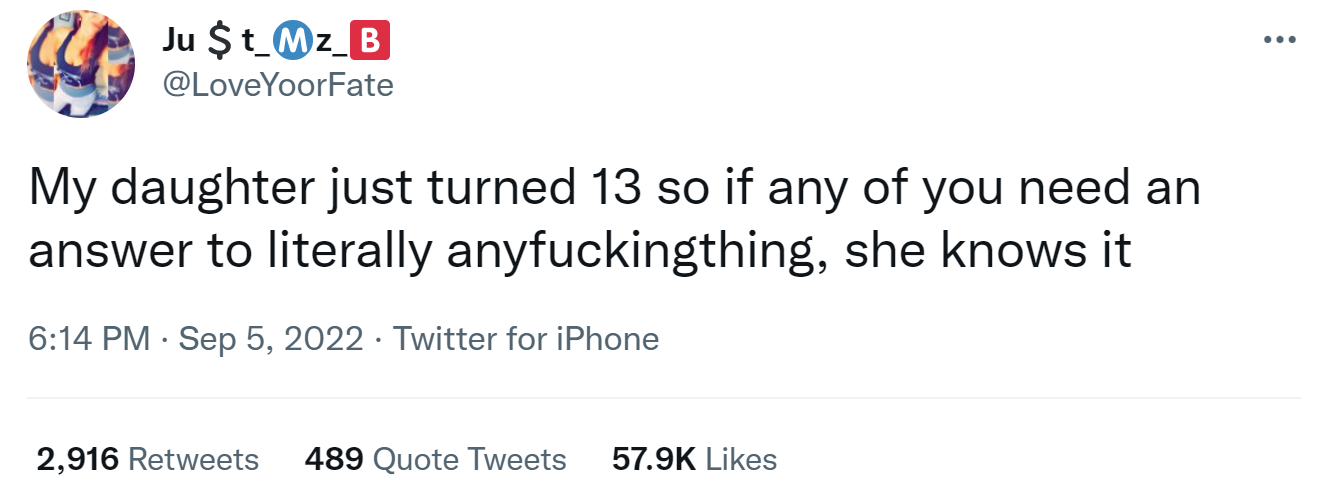
Task: Click the red B emoji in display name
Action: tap(370, 43)
